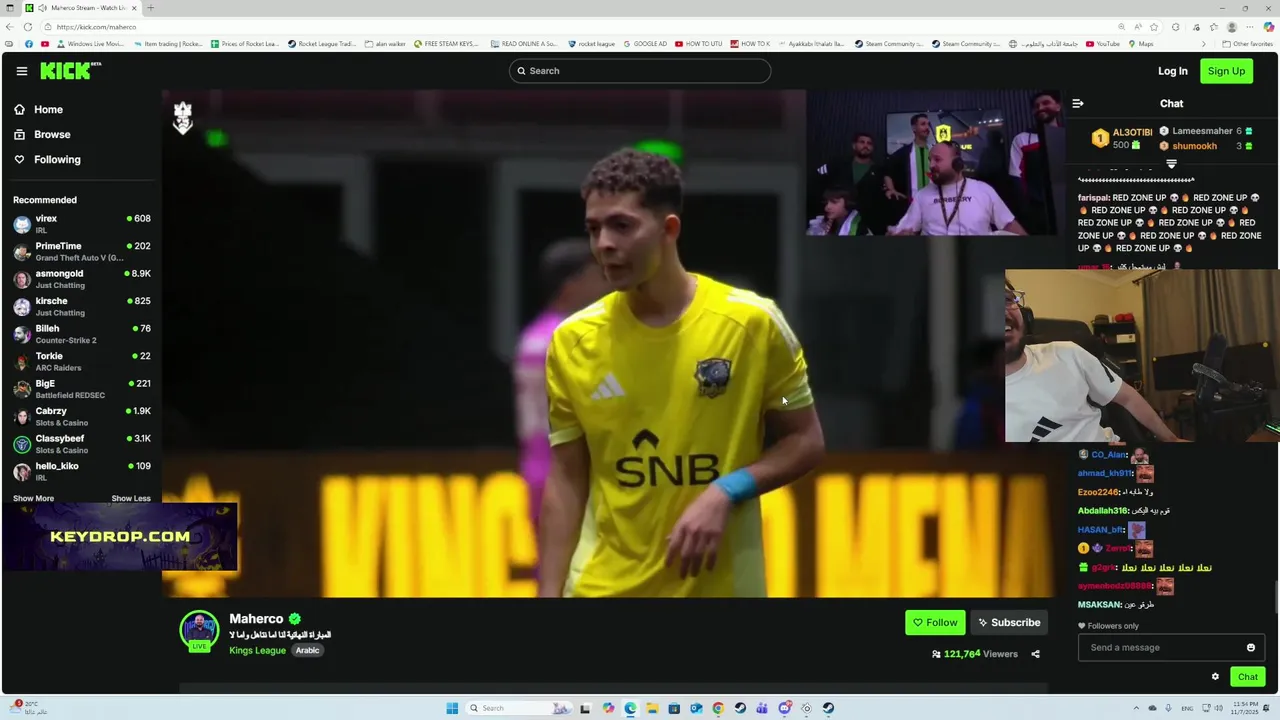Open the chat emoji picker
1280x720 pixels.
pos(1250,648)
